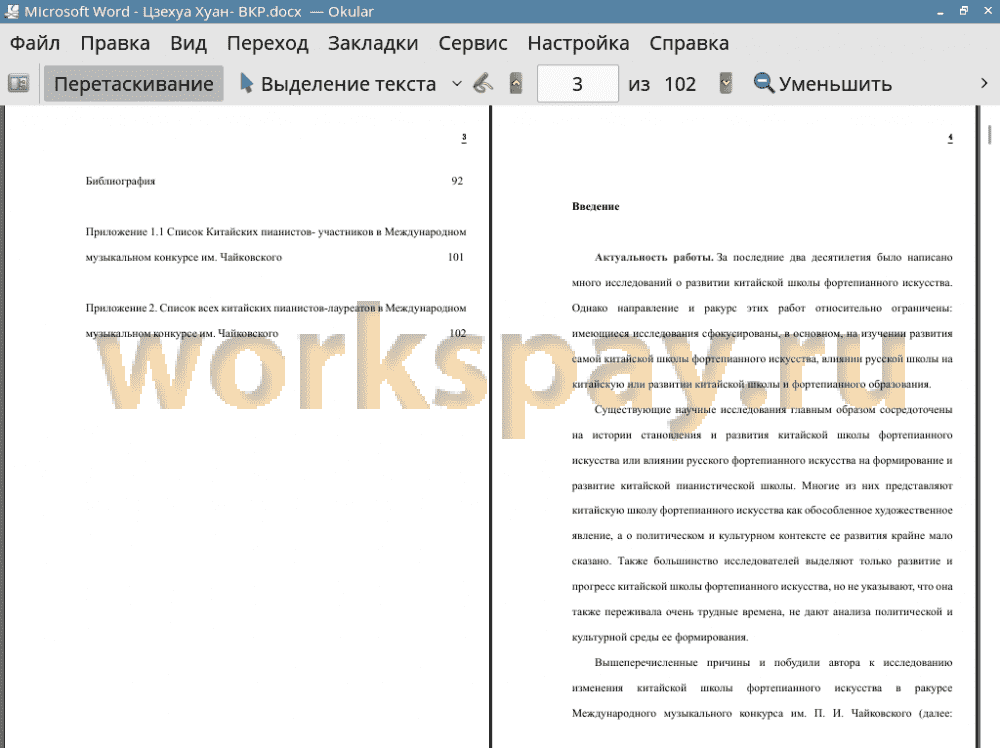Open the Переход menu
The image size is (1000, 748).
267,43
